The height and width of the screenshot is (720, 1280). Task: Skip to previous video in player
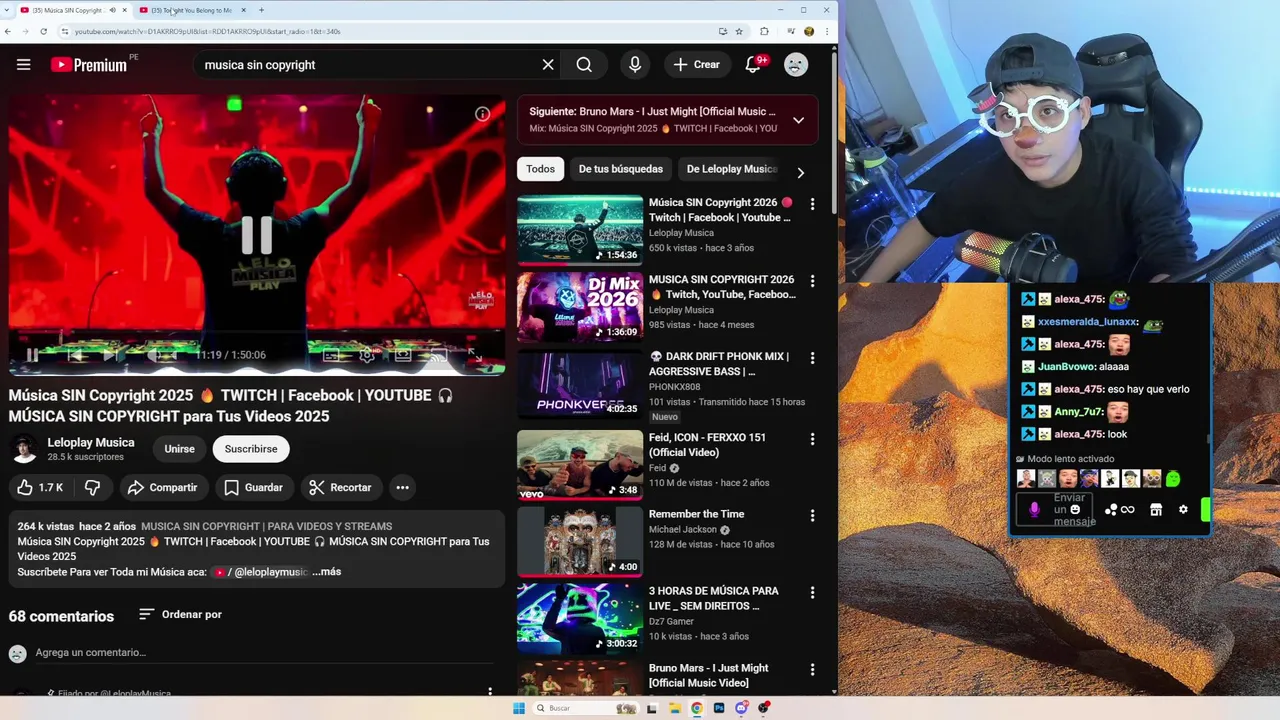coord(75,355)
